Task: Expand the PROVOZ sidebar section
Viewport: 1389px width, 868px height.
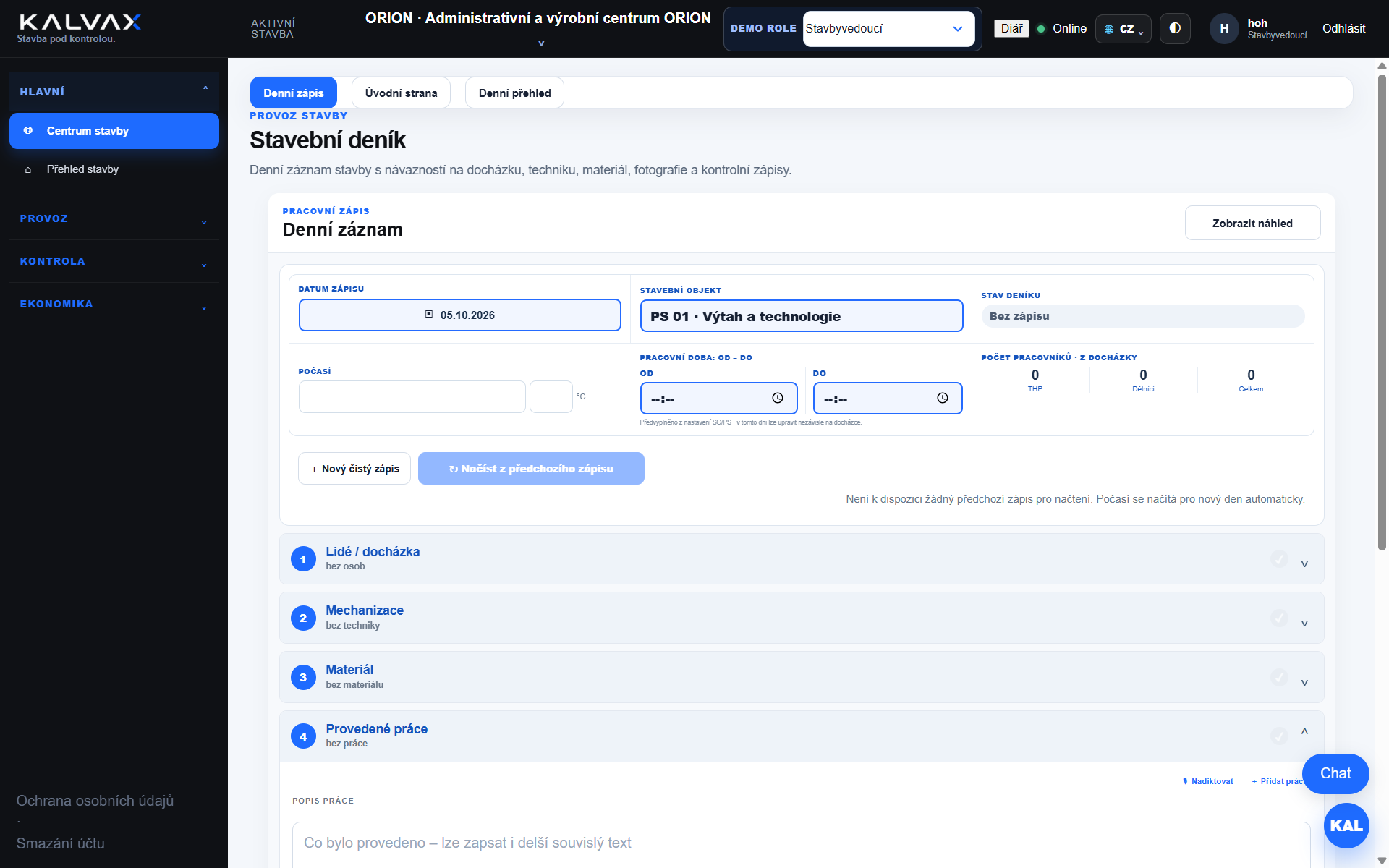Action: tap(114, 218)
